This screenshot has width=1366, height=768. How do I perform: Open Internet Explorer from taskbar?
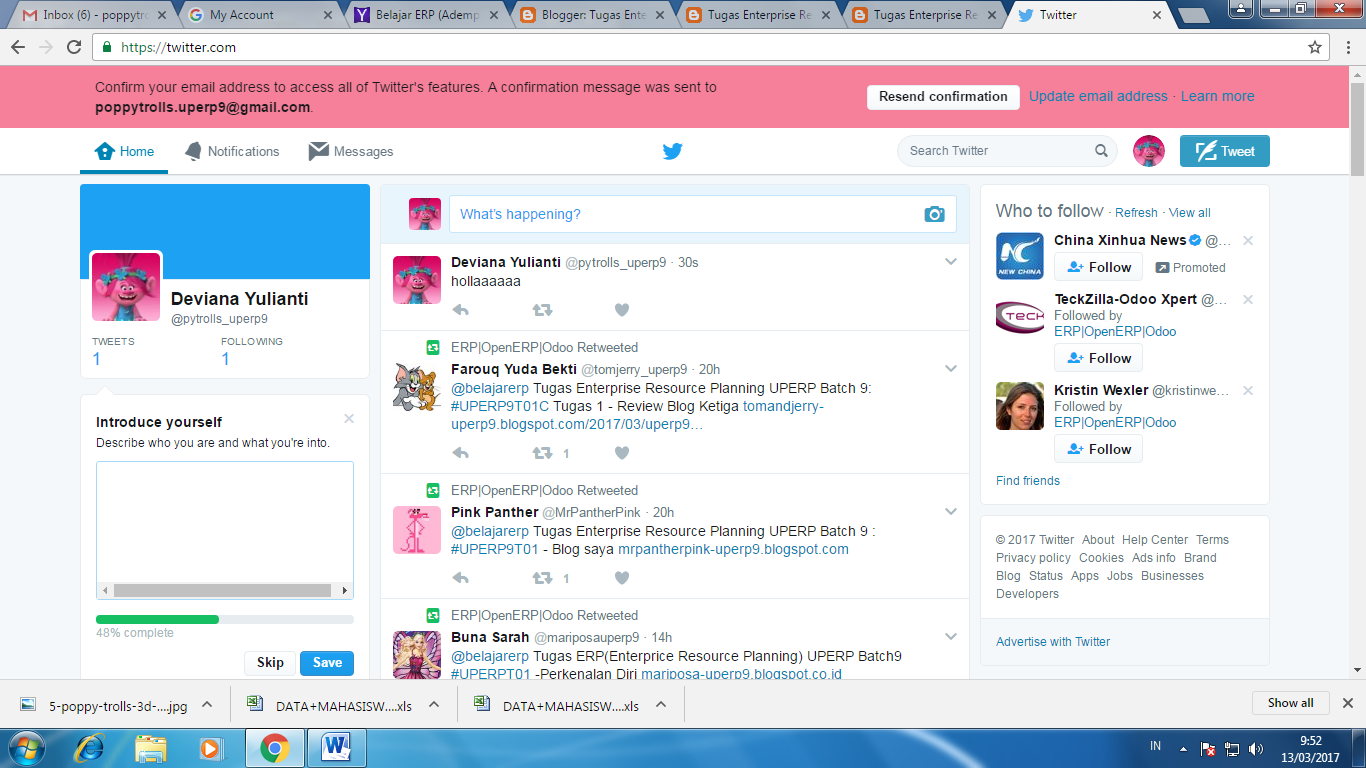89,747
